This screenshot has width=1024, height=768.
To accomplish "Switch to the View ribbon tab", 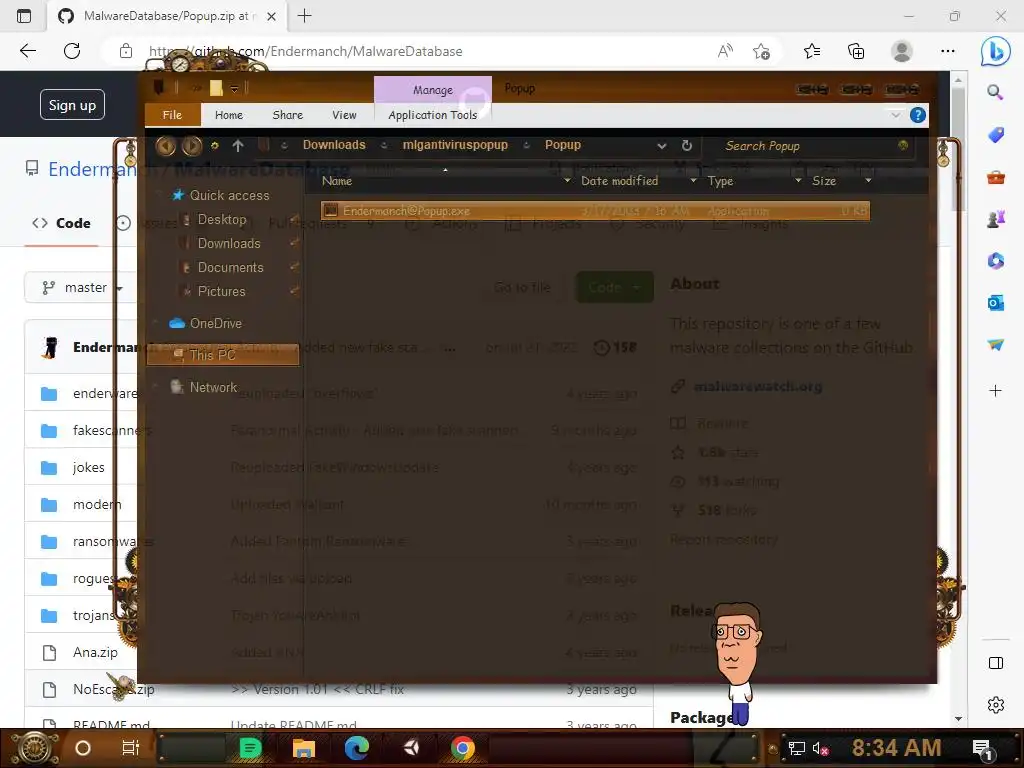I will 344,115.
